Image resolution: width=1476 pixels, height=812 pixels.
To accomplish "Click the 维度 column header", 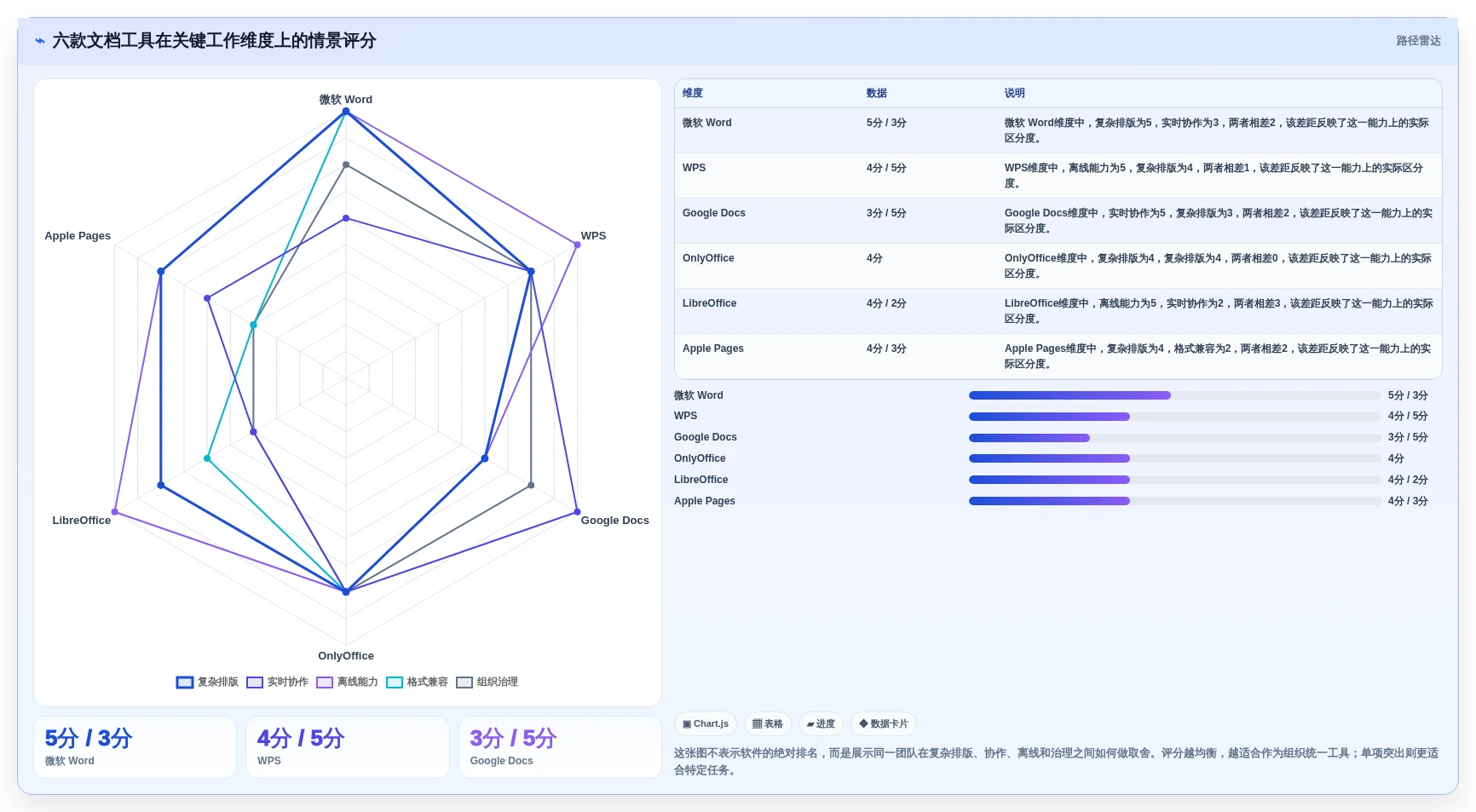I will pyautogui.click(x=693, y=93).
